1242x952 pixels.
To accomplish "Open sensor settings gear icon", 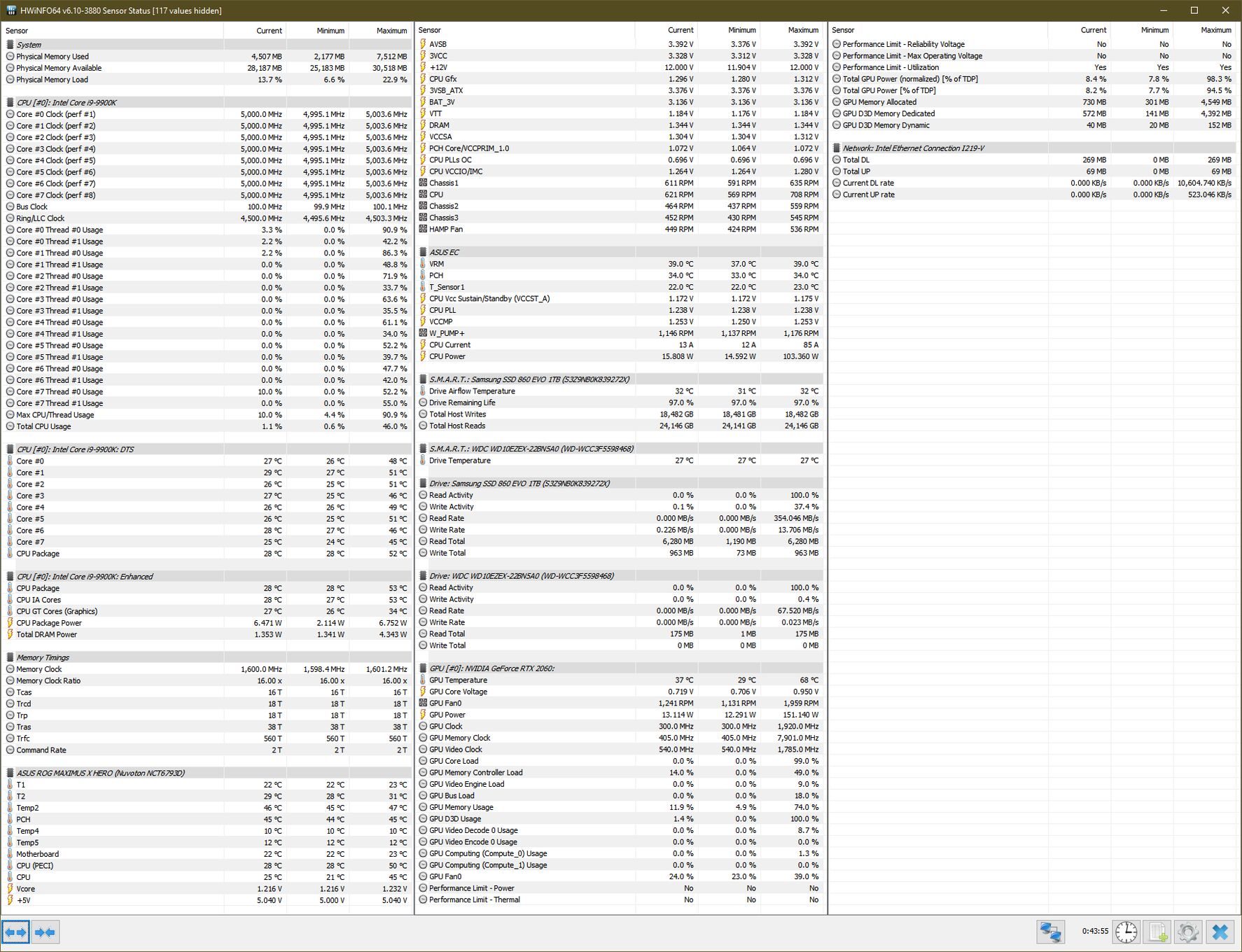I will pos(1188,932).
